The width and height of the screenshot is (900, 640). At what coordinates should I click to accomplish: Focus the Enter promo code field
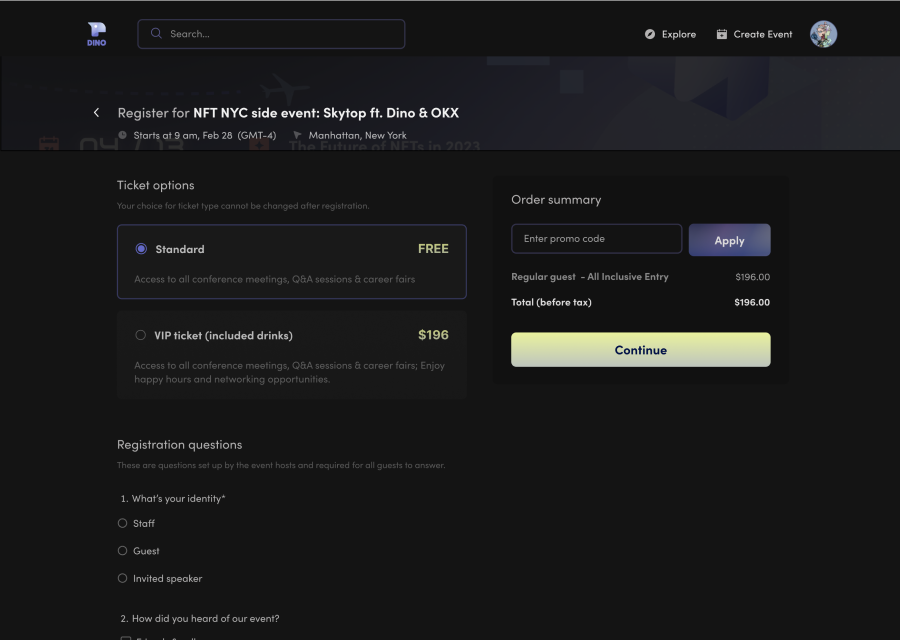point(596,239)
